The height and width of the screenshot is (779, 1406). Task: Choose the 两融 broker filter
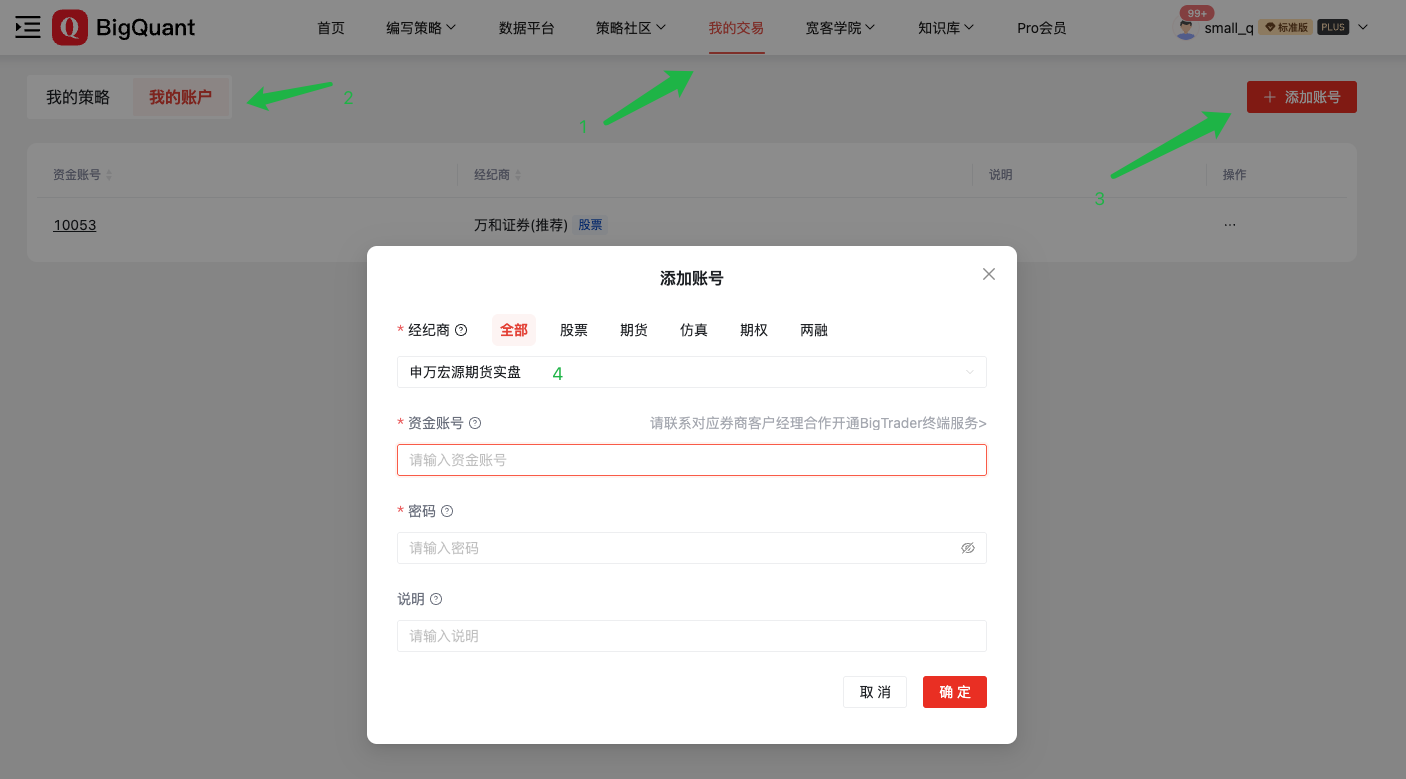(x=814, y=330)
